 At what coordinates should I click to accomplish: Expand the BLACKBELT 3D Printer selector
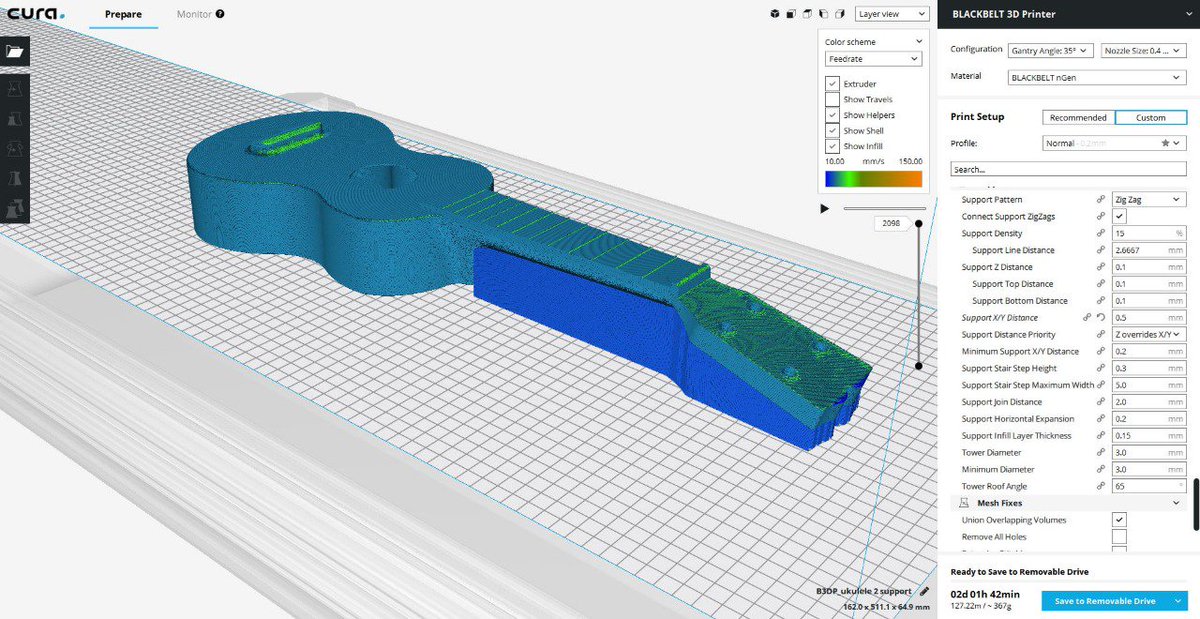1068,14
